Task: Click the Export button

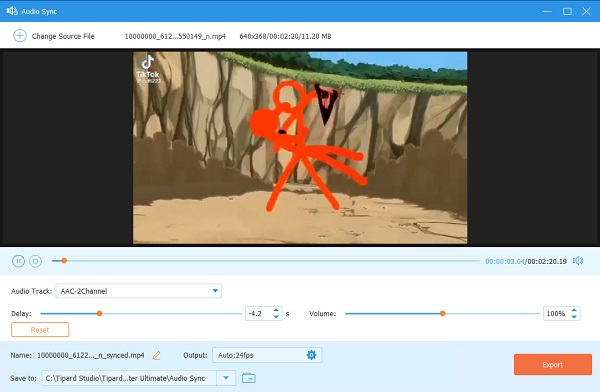Action: pos(553,364)
